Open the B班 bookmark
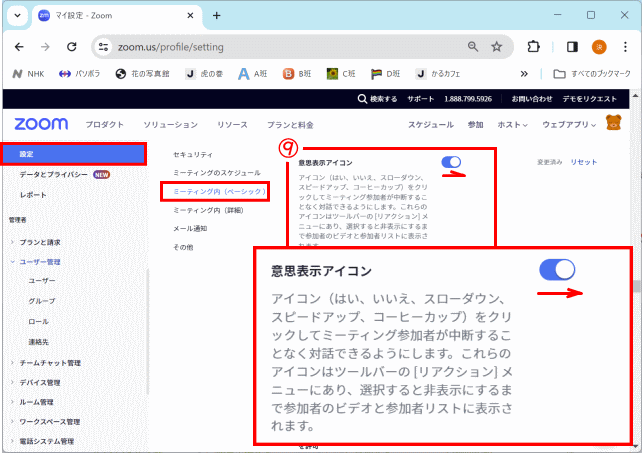This screenshot has height=453, width=642. [297, 74]
